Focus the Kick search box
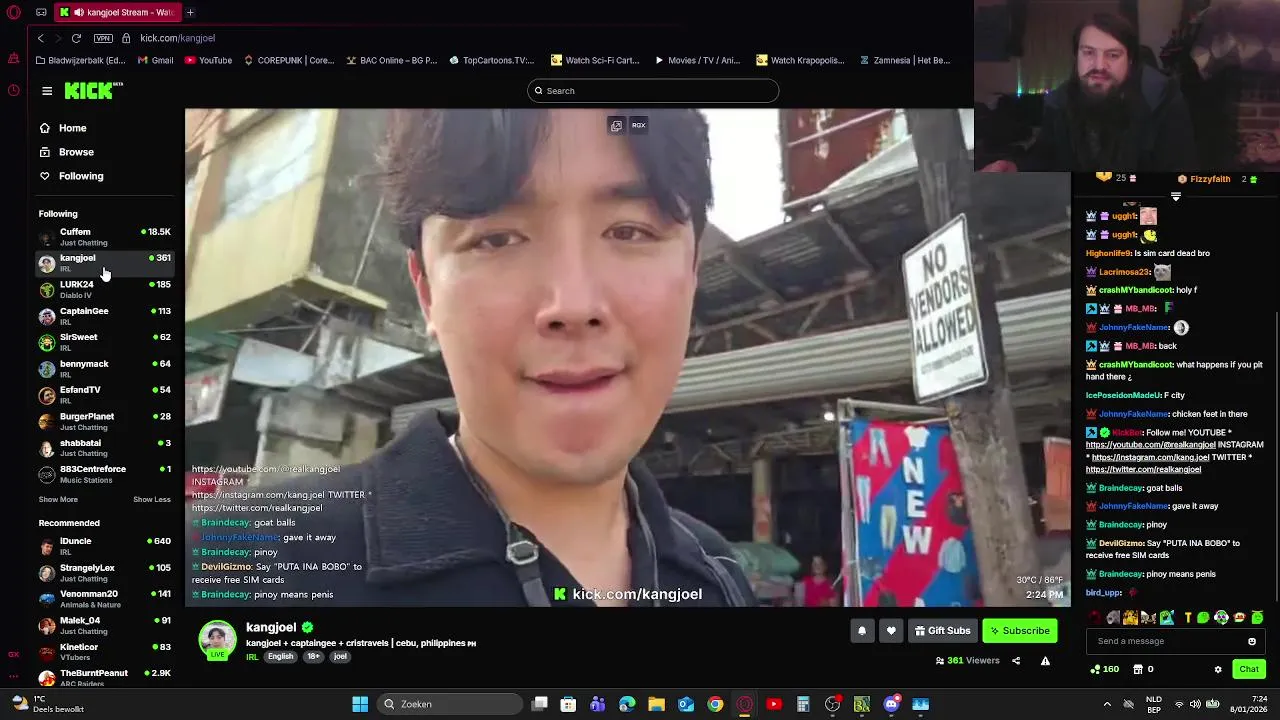 pos(653,91)
